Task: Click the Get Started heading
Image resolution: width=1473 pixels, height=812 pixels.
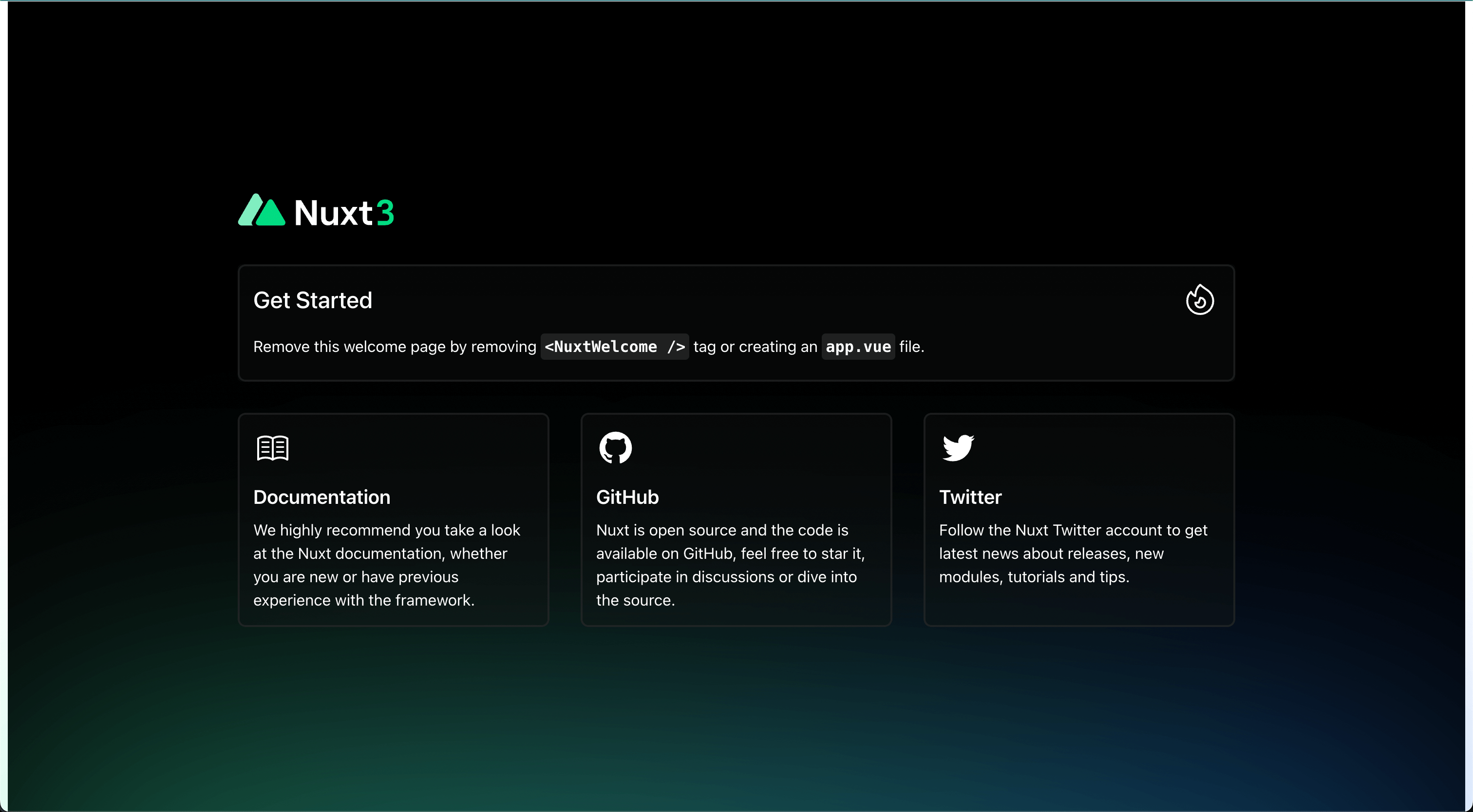Action: (x=313, y=300)
